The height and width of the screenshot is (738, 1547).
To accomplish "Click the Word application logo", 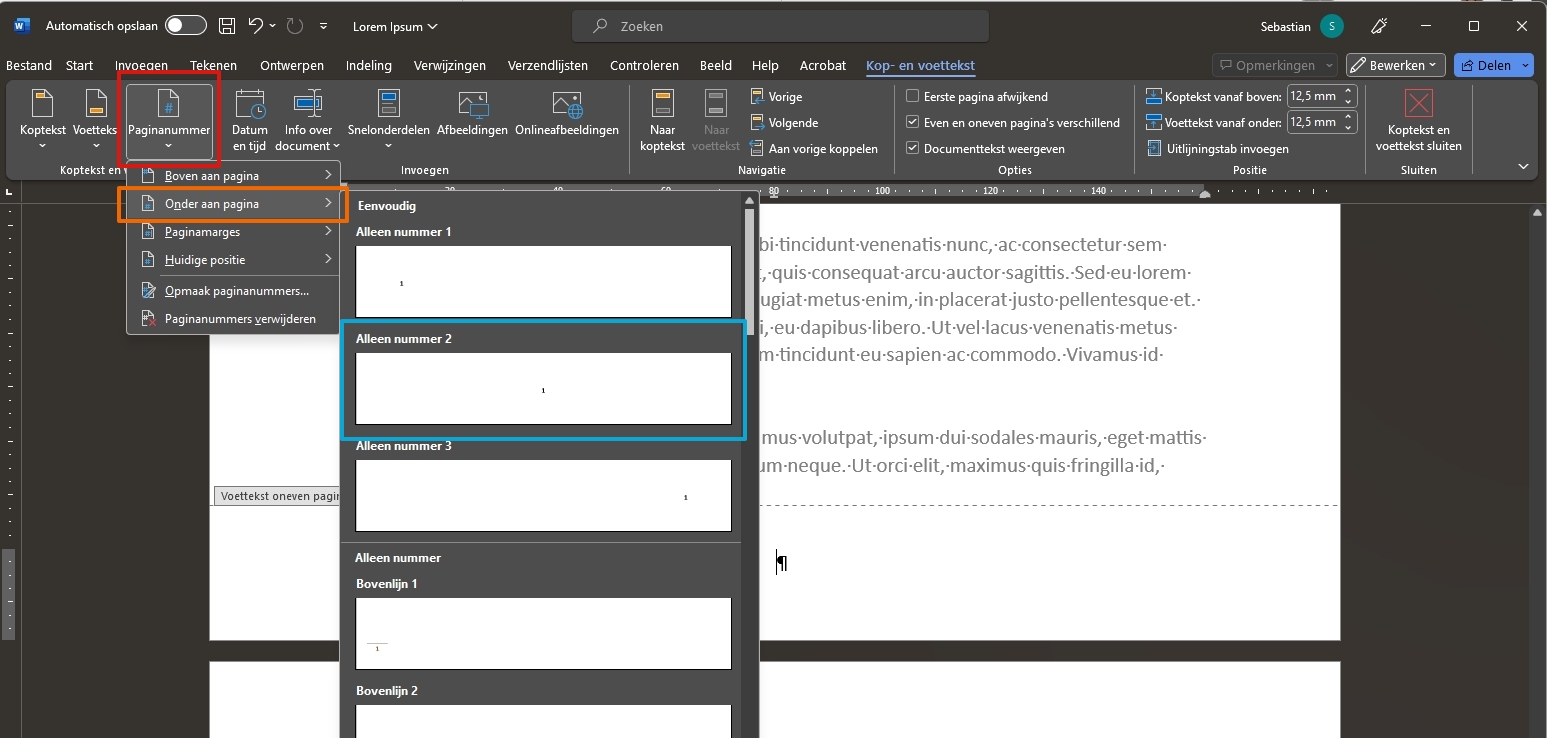I will 22,26.
